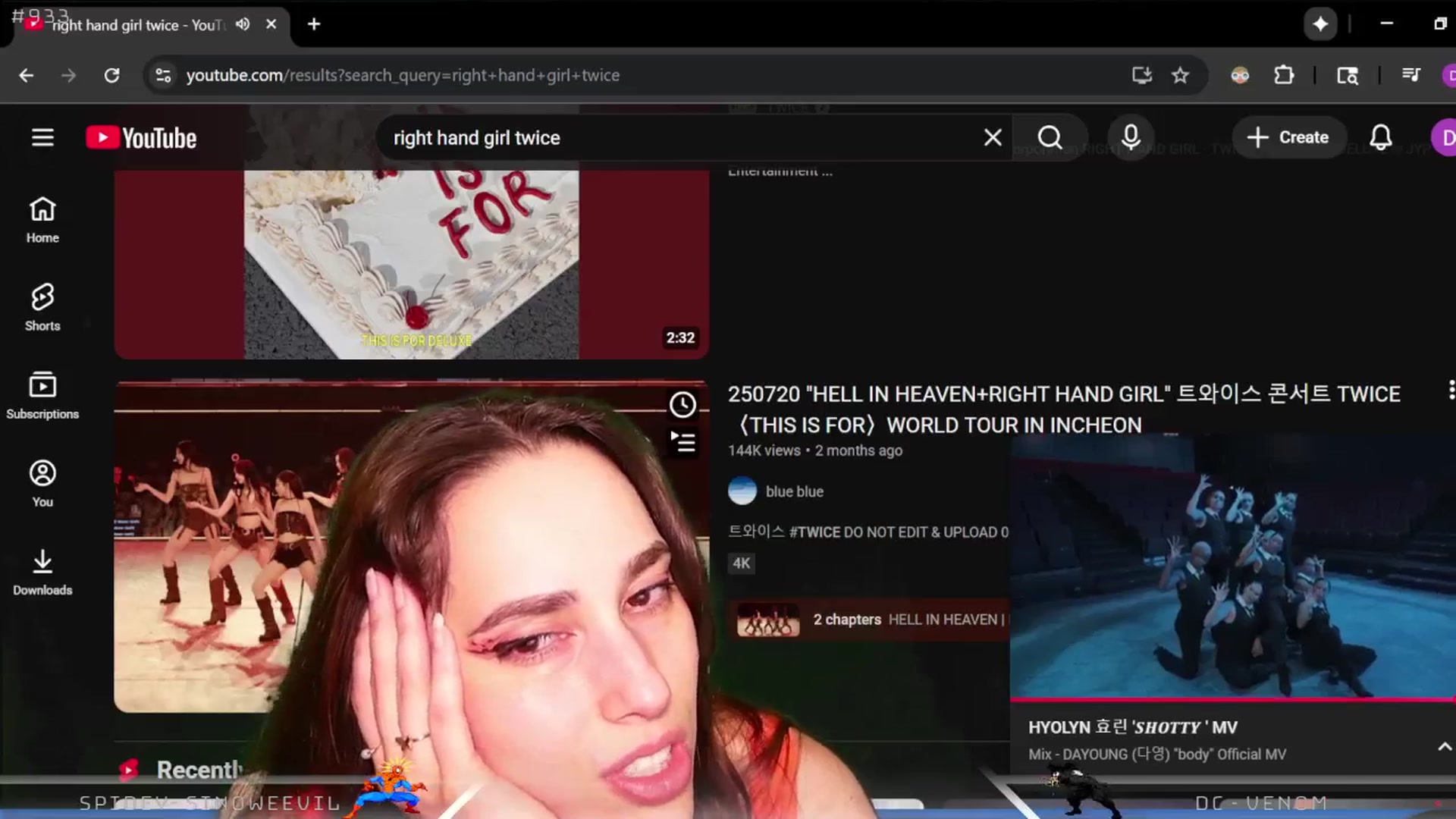Install app icon in address bar
This screenshot has height=819, width=1456.
click(1142, 75)
